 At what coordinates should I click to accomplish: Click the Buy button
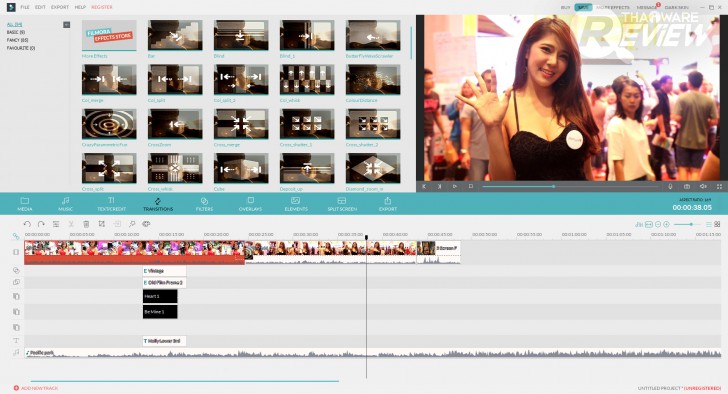point(566,7)
